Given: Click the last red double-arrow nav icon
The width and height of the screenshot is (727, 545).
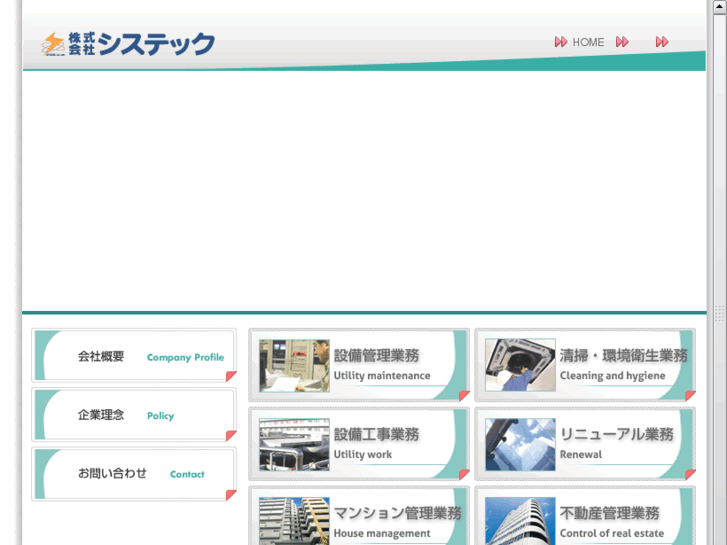Looking at the screenshot, I should (x=662, y=42).
